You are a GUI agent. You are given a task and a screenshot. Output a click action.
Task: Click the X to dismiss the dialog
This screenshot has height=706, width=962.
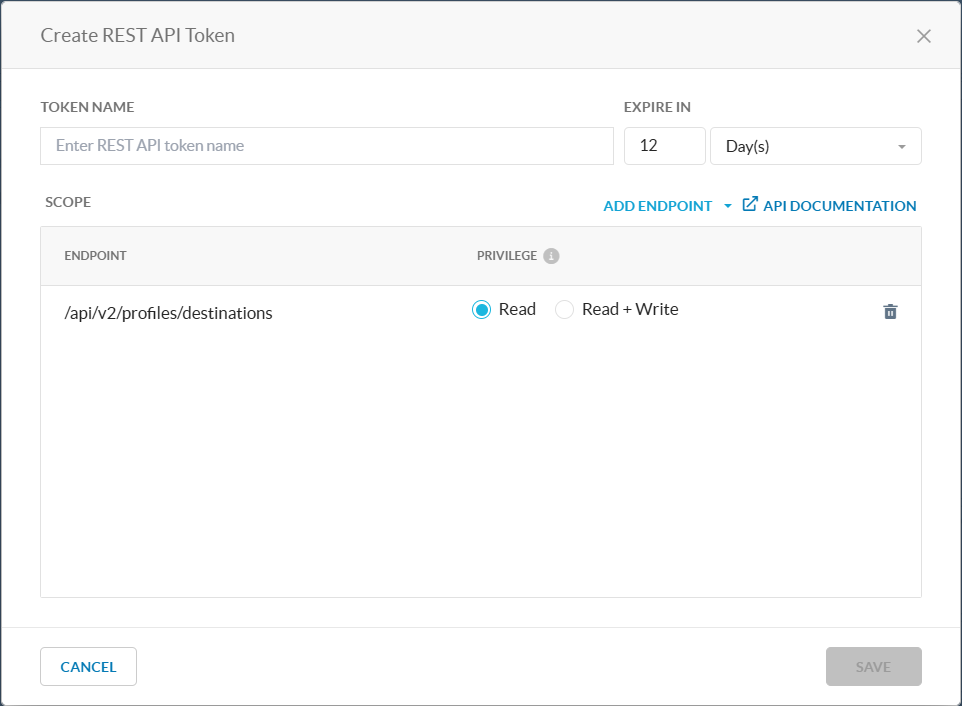click(x=923, y=35)
